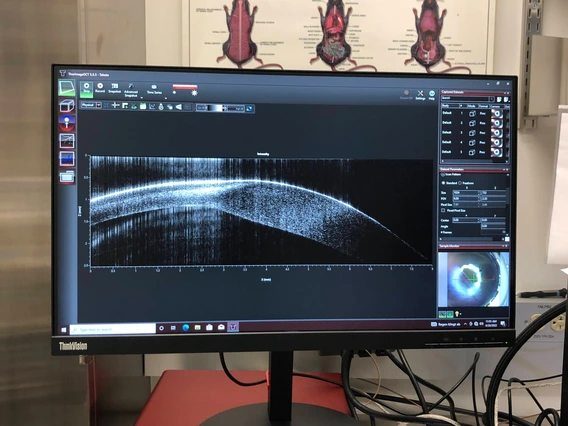Open the Settings tools icon

point(420,95)
